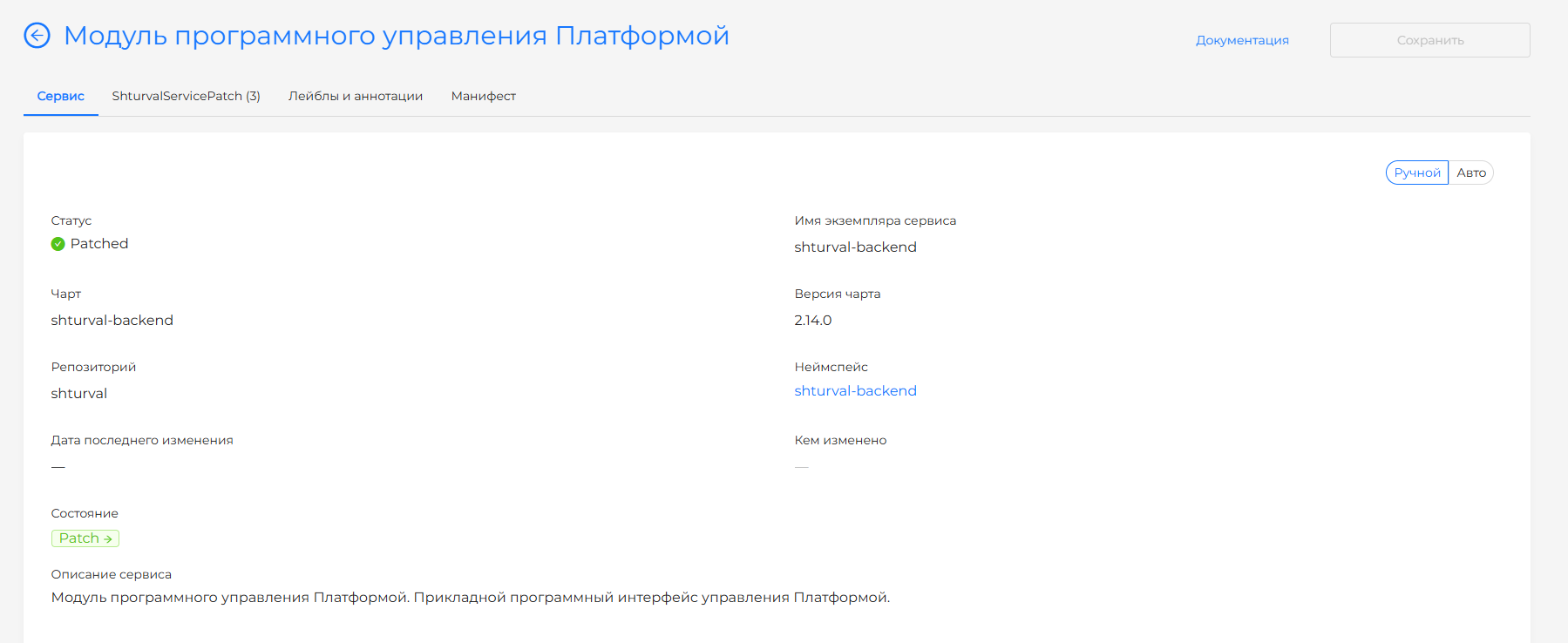
Task: Open the ShturvalServicePatch (3) tab
Action: pyautogui.click(x=187, y=96)
